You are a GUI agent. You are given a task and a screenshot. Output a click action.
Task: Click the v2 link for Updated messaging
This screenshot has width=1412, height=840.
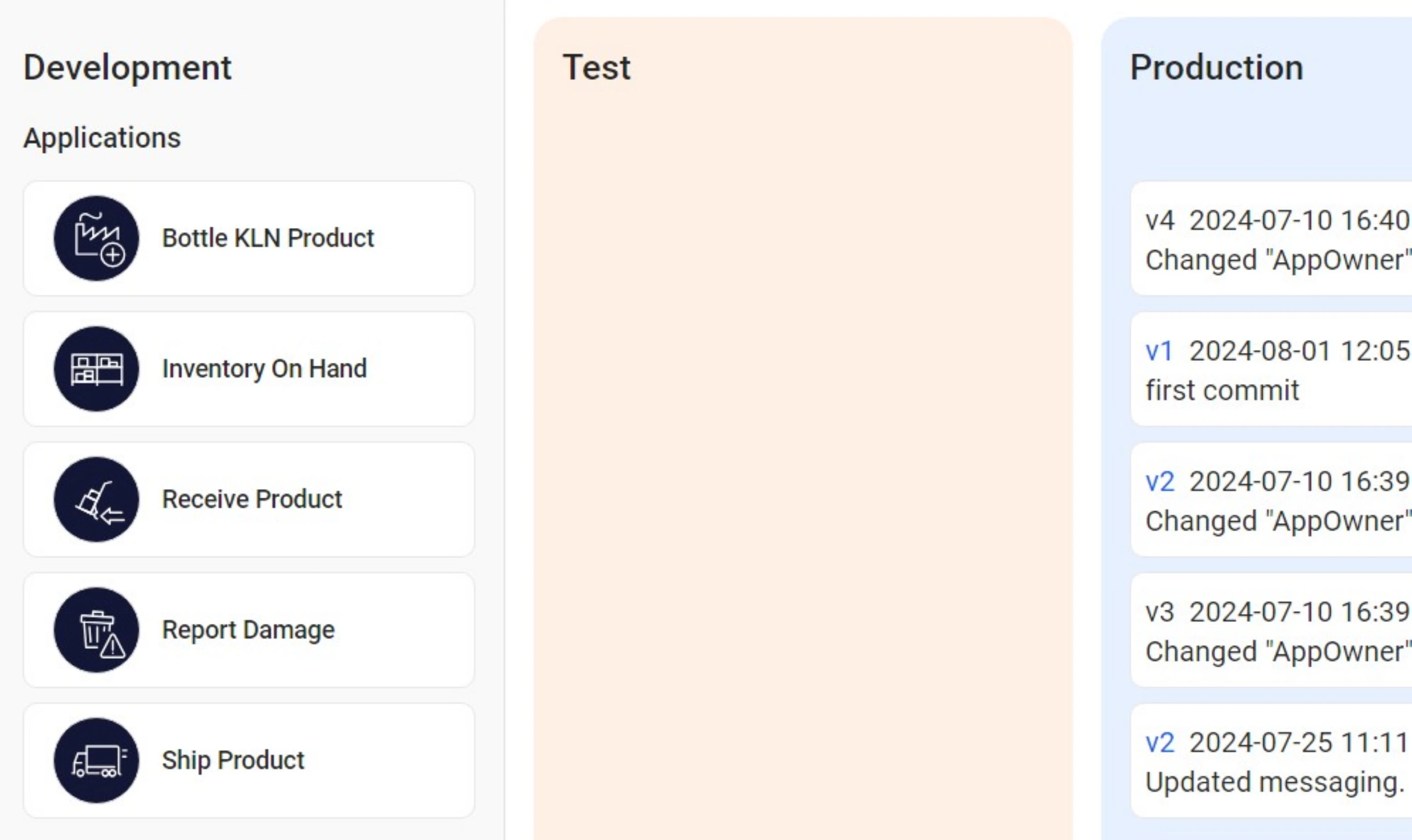pyautogui.click(x=1159, y=743)
